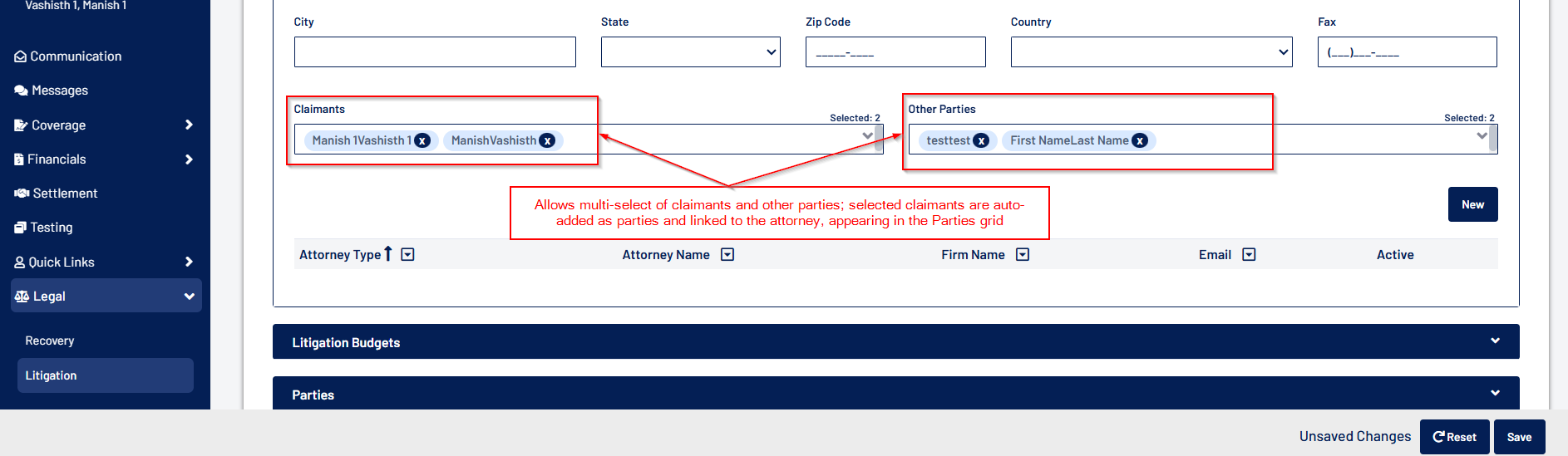Open Firm Name column filter menu

(x=1023, y=255)
